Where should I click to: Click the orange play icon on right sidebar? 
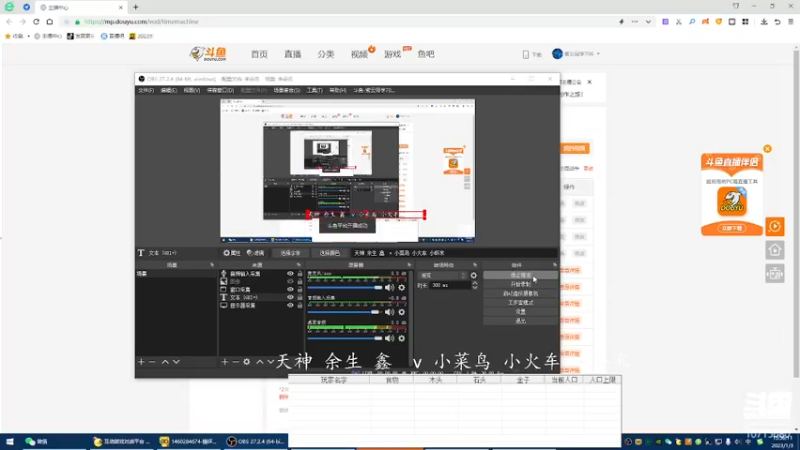click(774, 227)
